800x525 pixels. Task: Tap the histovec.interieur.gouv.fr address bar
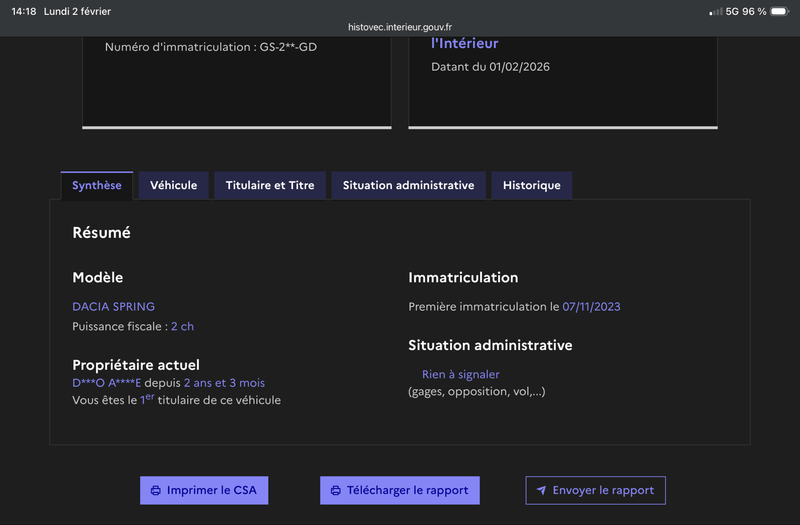pos(400,28)
